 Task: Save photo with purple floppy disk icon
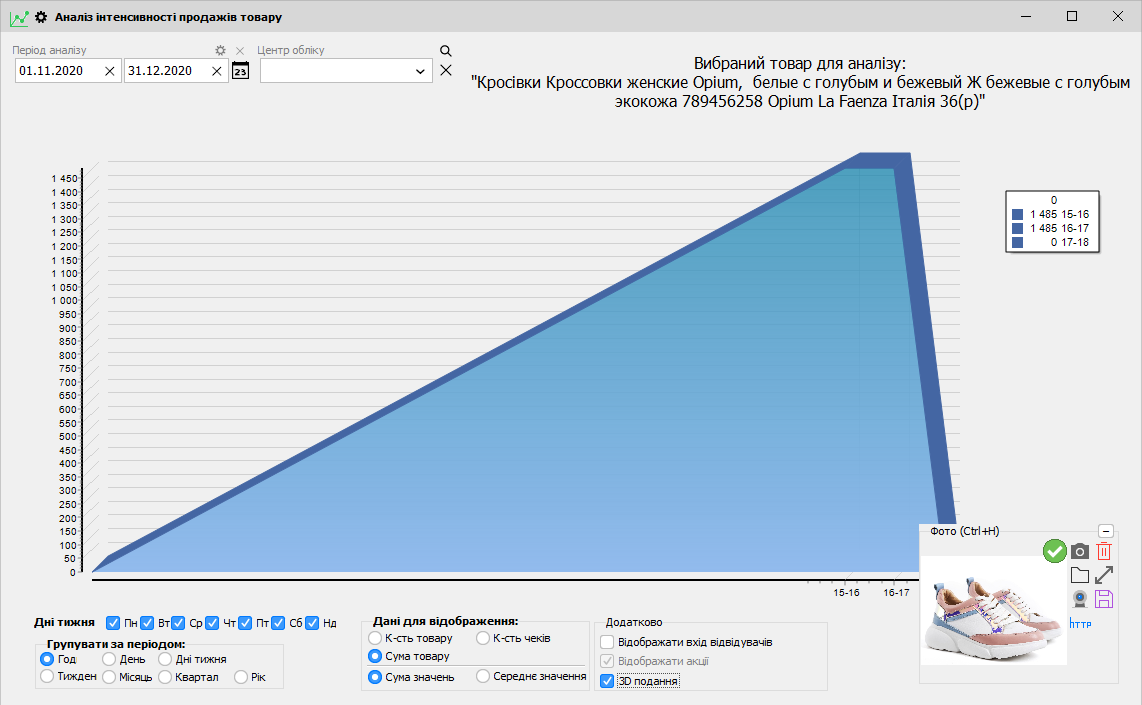(x=1104, y=599)
